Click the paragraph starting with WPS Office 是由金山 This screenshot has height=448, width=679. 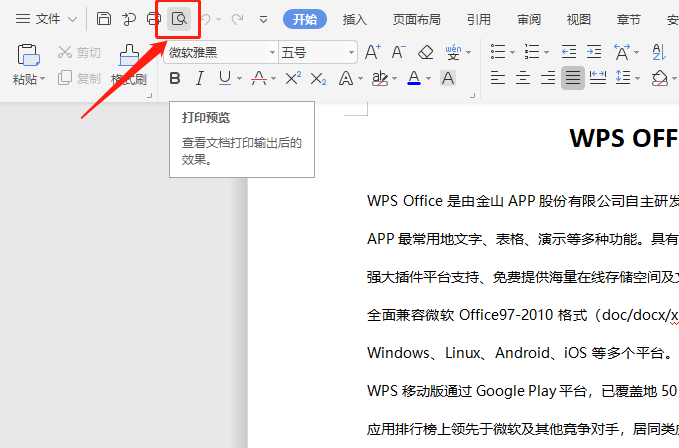point(523,201)
